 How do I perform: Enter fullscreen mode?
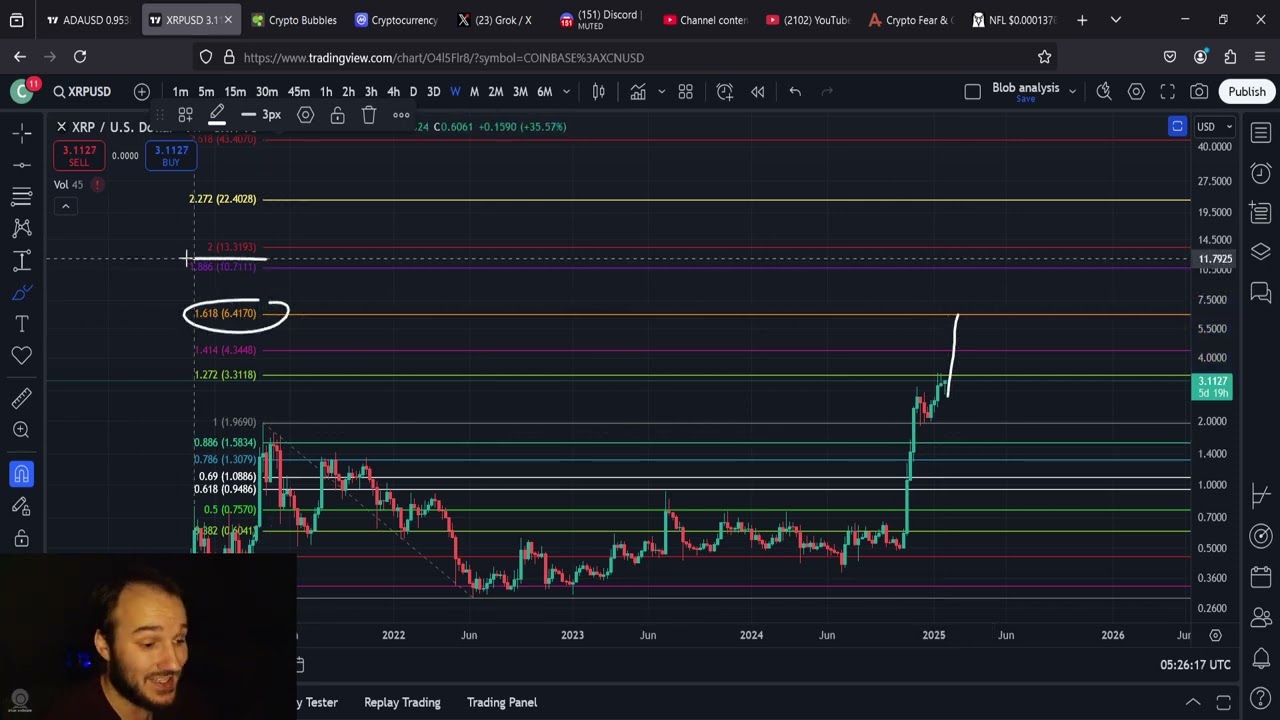(x=1167, y=92)
